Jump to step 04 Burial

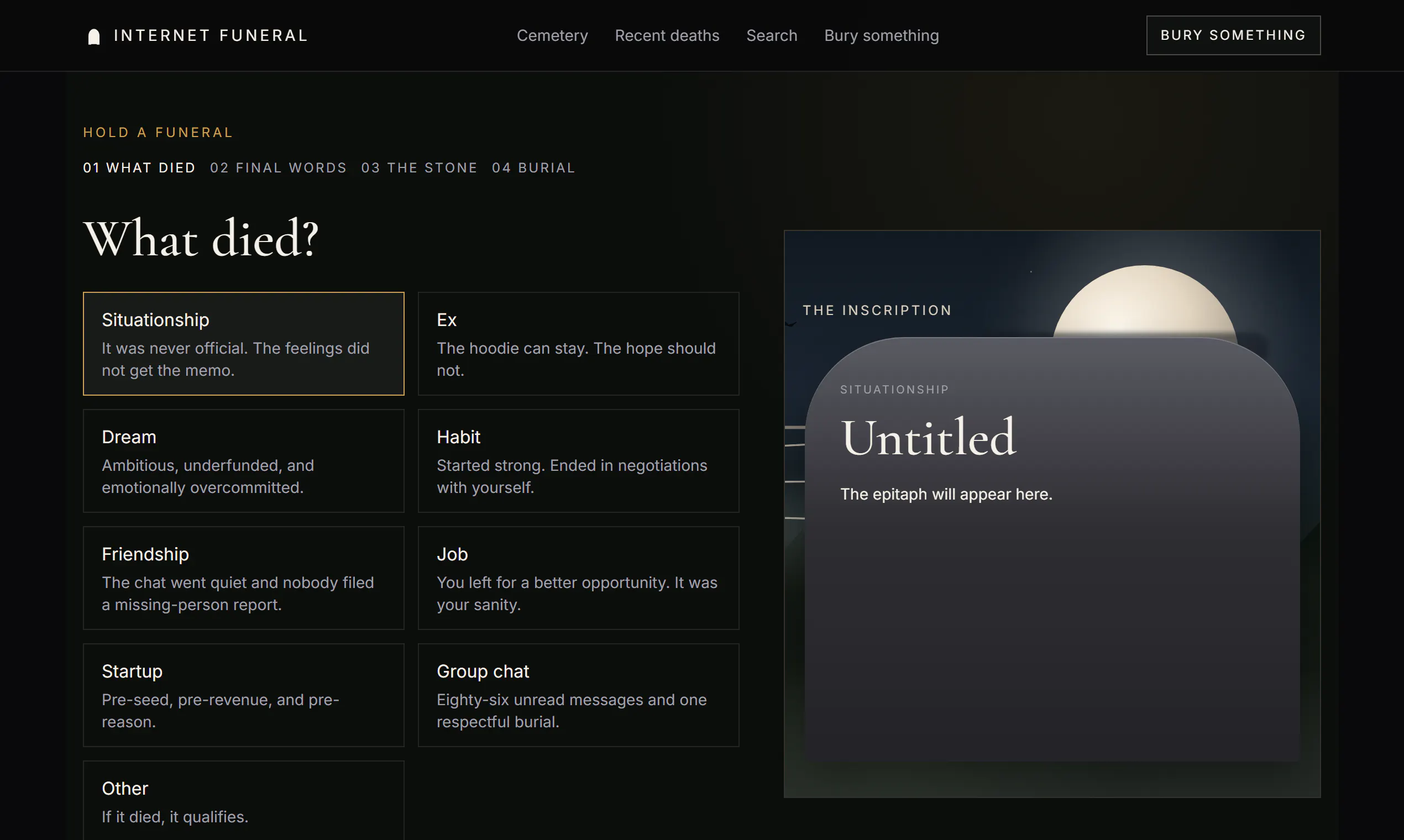tap(533, 168)
